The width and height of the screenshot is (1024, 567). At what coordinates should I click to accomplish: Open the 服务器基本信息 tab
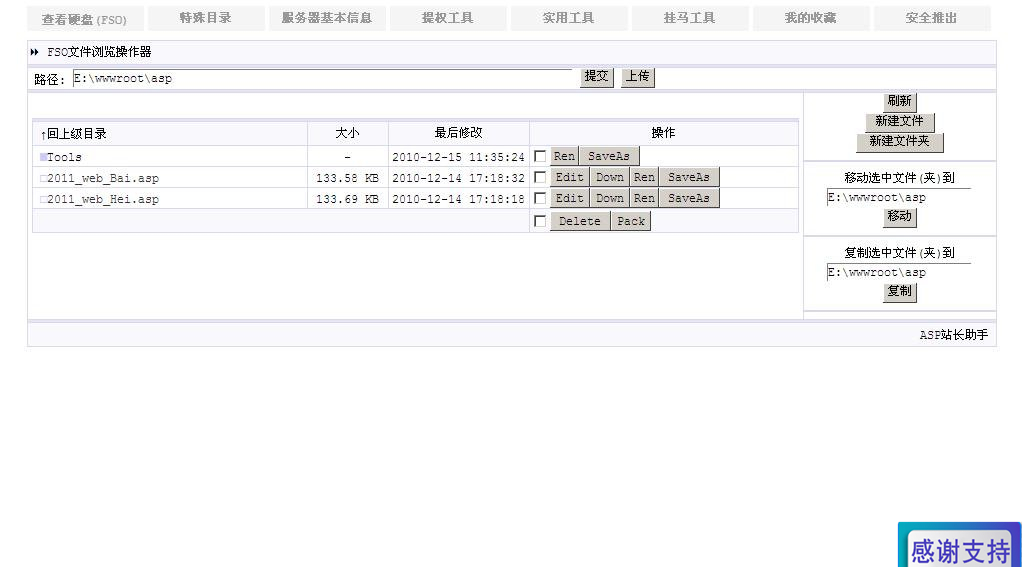(x=327, y=18)
